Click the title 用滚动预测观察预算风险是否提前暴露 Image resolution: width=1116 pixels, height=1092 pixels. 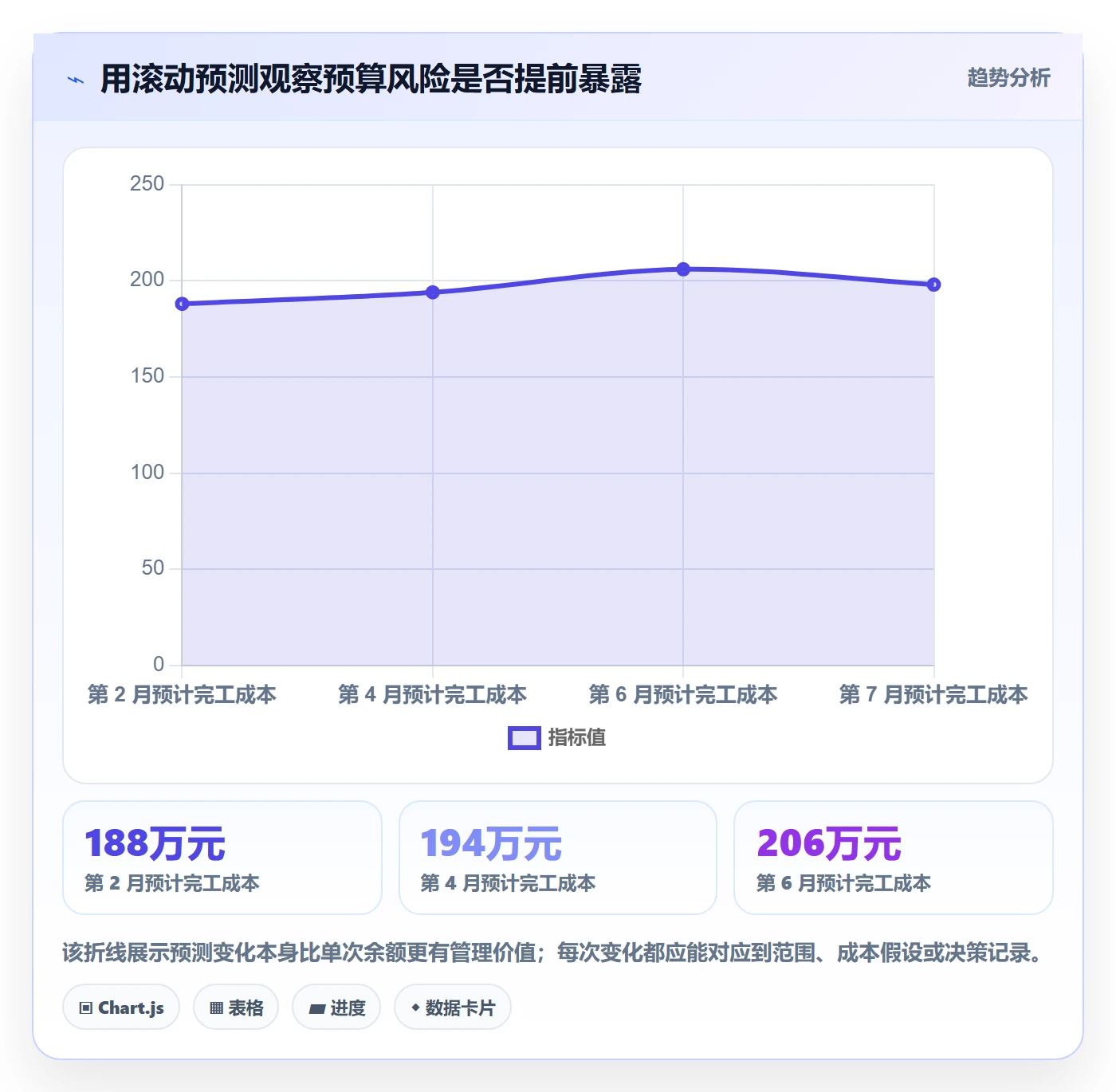371,79
